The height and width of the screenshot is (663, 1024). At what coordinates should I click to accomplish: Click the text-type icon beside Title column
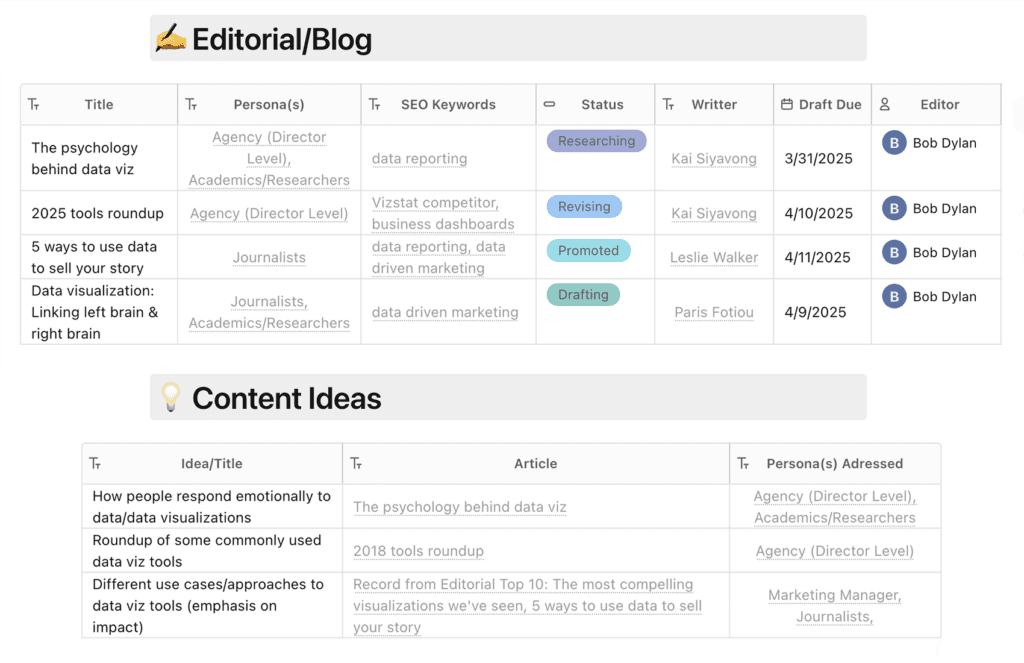tap(34, 104)
